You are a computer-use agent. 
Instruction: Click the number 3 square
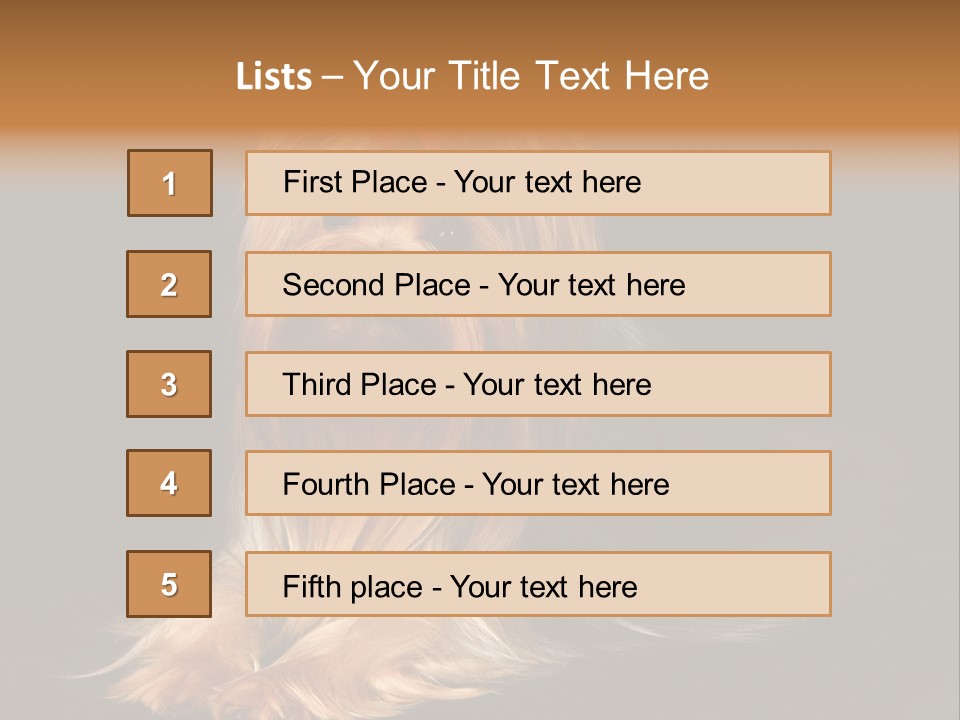coord(169,384)
